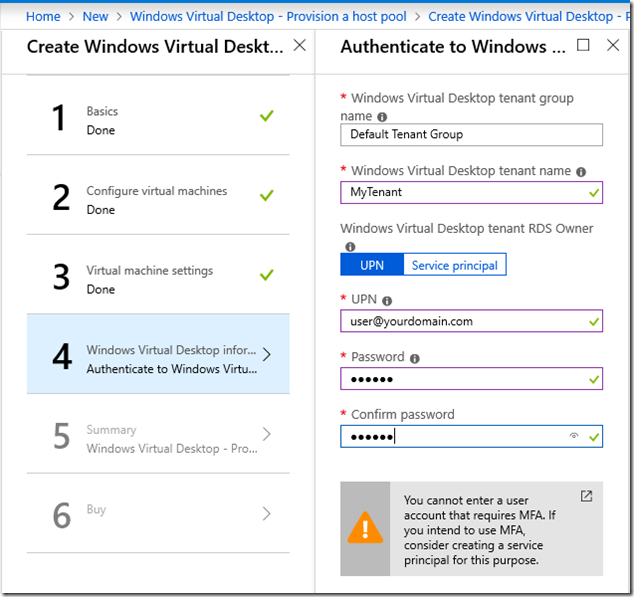Click info icon beside tenant name label

[581, 172]
